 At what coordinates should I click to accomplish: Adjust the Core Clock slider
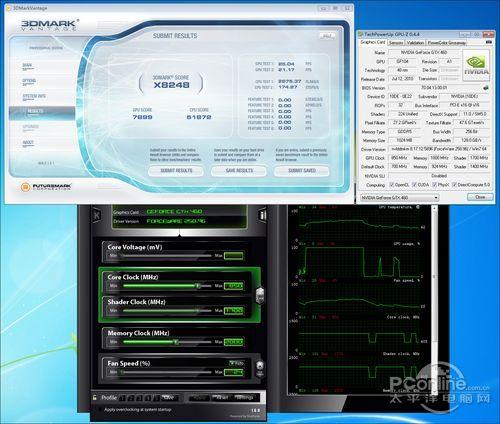click(x=166, y=286)
